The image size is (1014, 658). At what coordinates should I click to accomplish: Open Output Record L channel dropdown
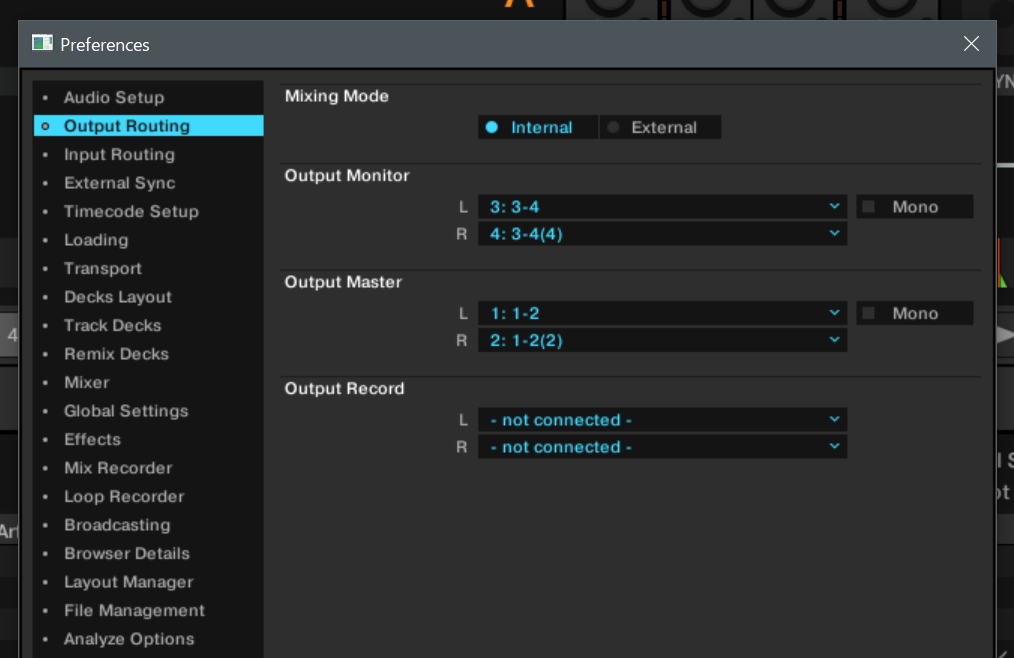pyautogui.click(x=662, y=420)
